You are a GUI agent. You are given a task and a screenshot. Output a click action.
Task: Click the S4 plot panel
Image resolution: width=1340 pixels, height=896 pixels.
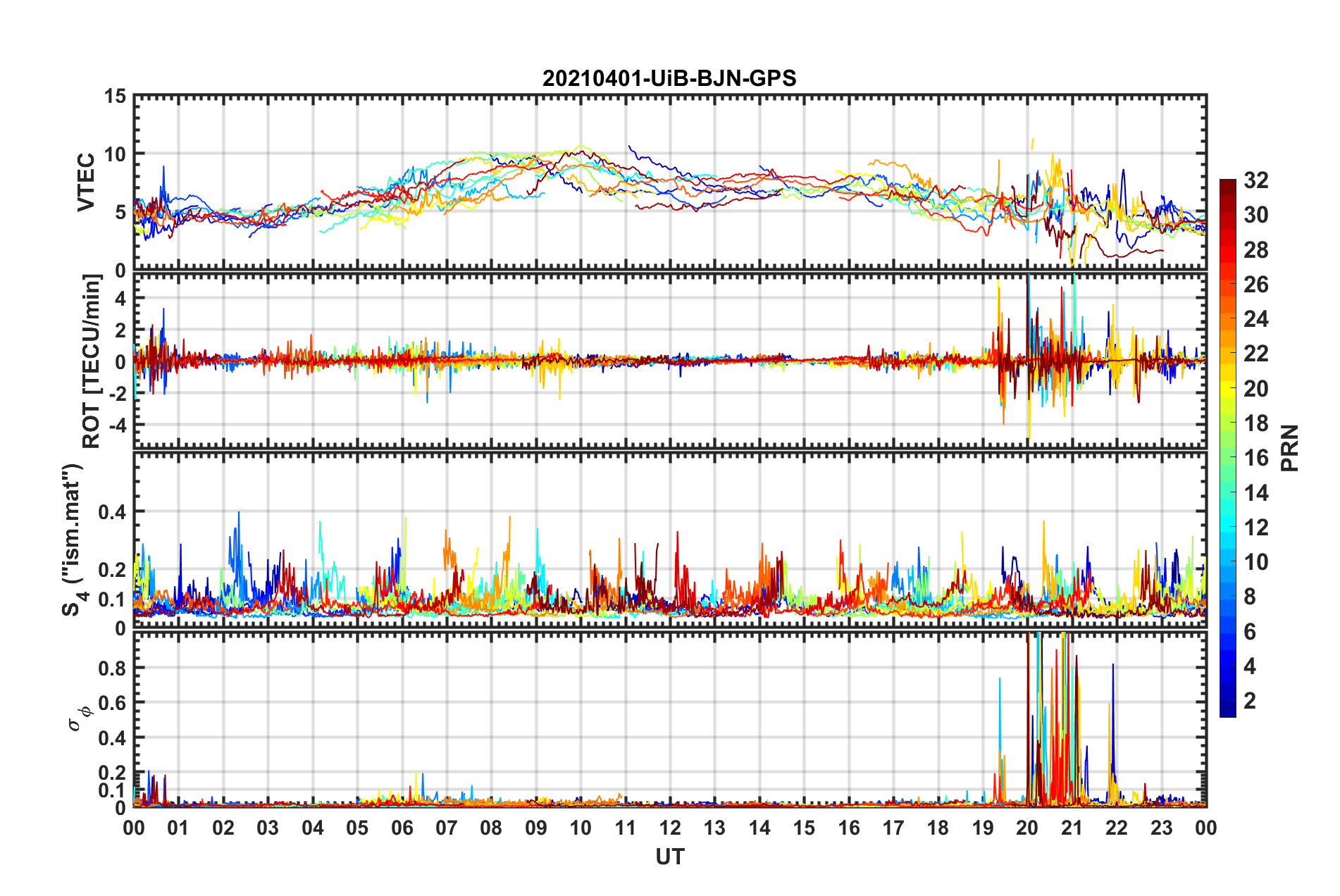point(670,540)
